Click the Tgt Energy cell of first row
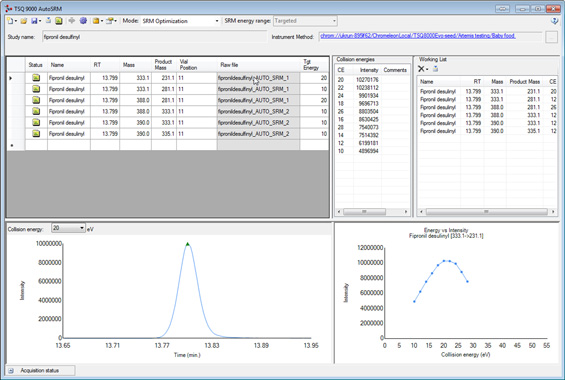Viewport: 565px width, 380px height. point(314,78)
